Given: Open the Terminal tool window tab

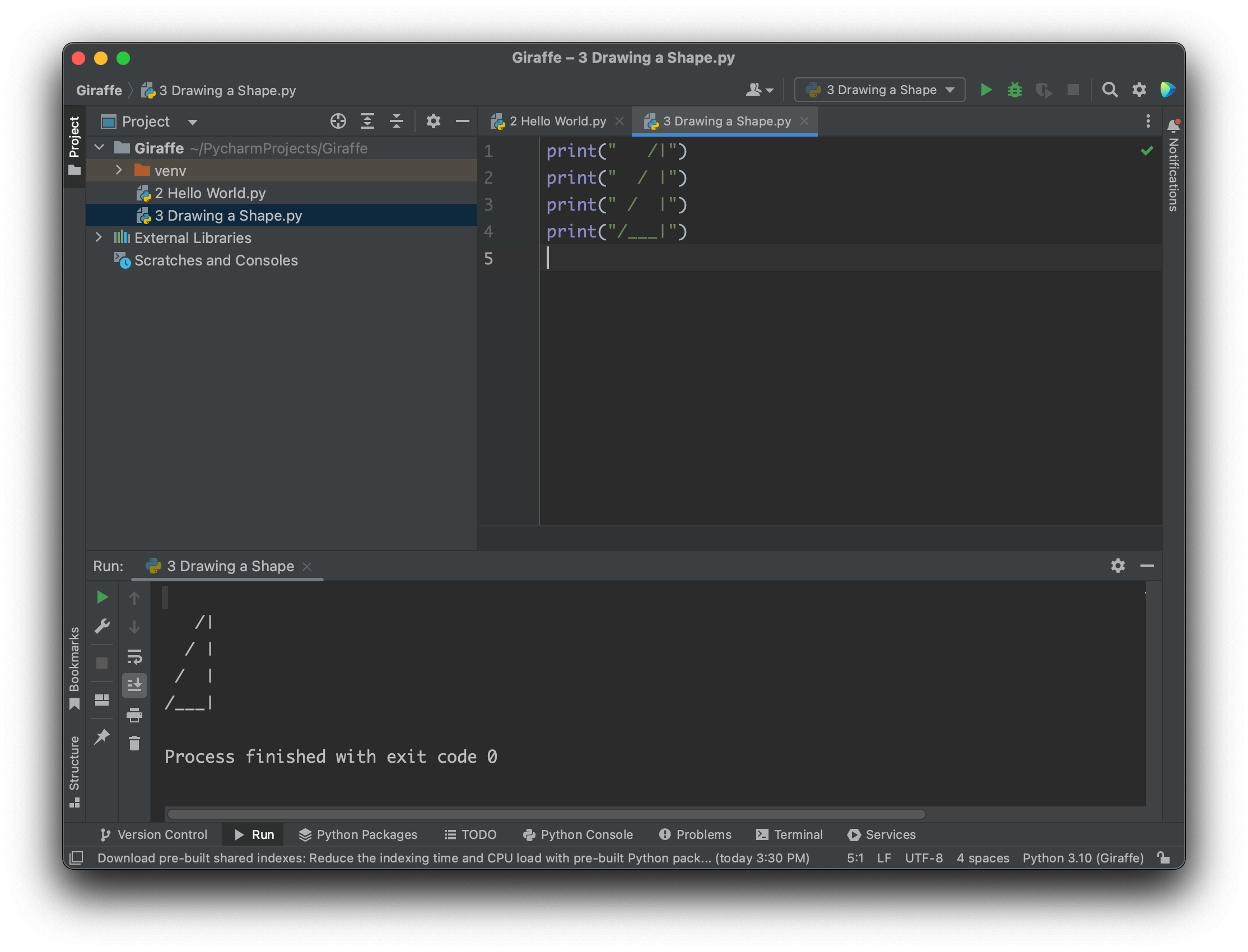Looking at the screenshot, I should click(x=789, y=835).
